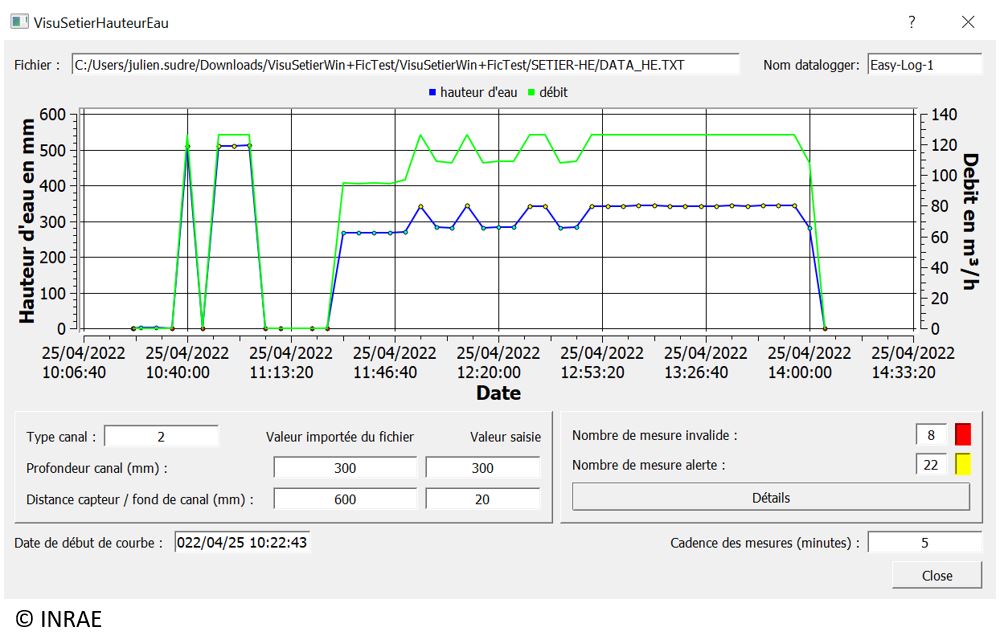Click imported Distance capteur value 600
This screenshot has height=636, width=1004.
[345, 499]
